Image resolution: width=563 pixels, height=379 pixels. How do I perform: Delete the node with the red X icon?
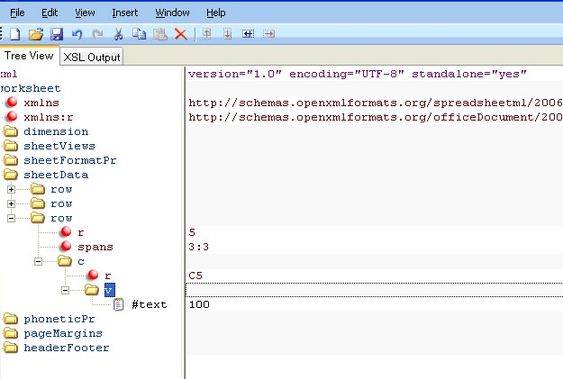coord(181,34)
